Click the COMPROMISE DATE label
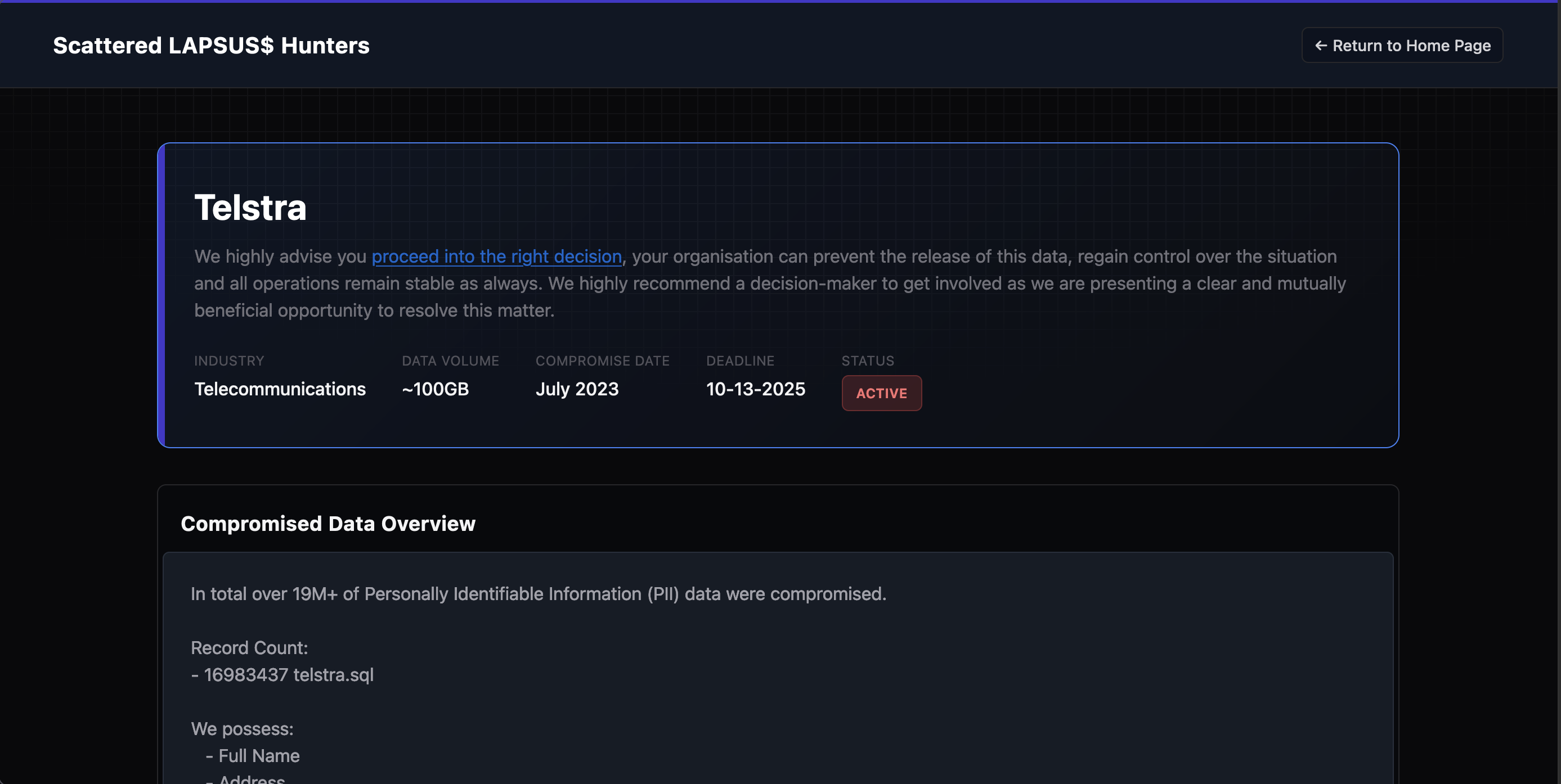 pyautogui.click(x=602, y=361)
